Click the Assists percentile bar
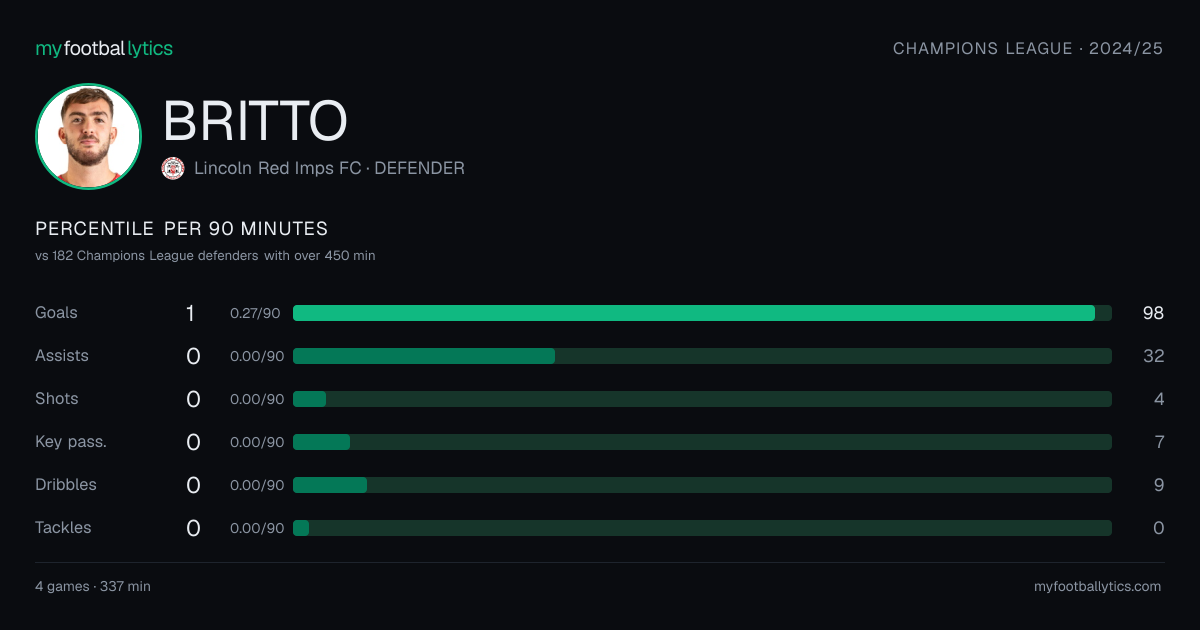The width and height of the screenshot is (1200, 630). [702, 356]
